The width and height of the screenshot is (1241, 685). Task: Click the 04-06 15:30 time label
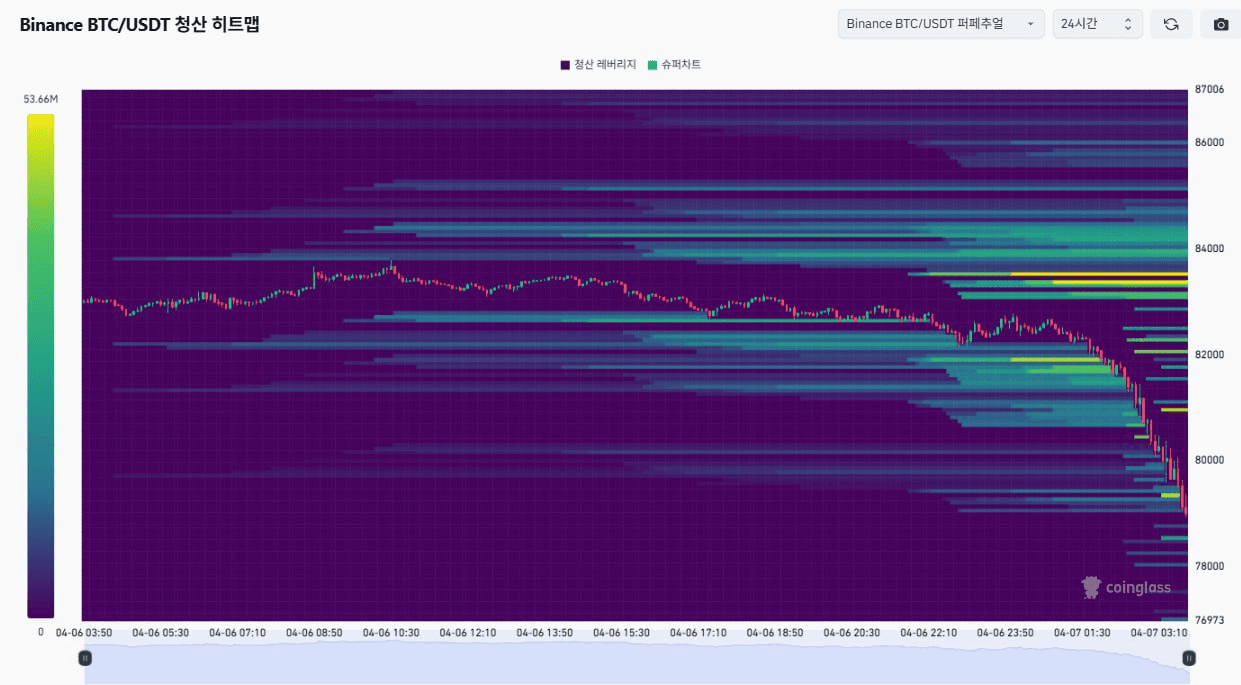[621, 633]
